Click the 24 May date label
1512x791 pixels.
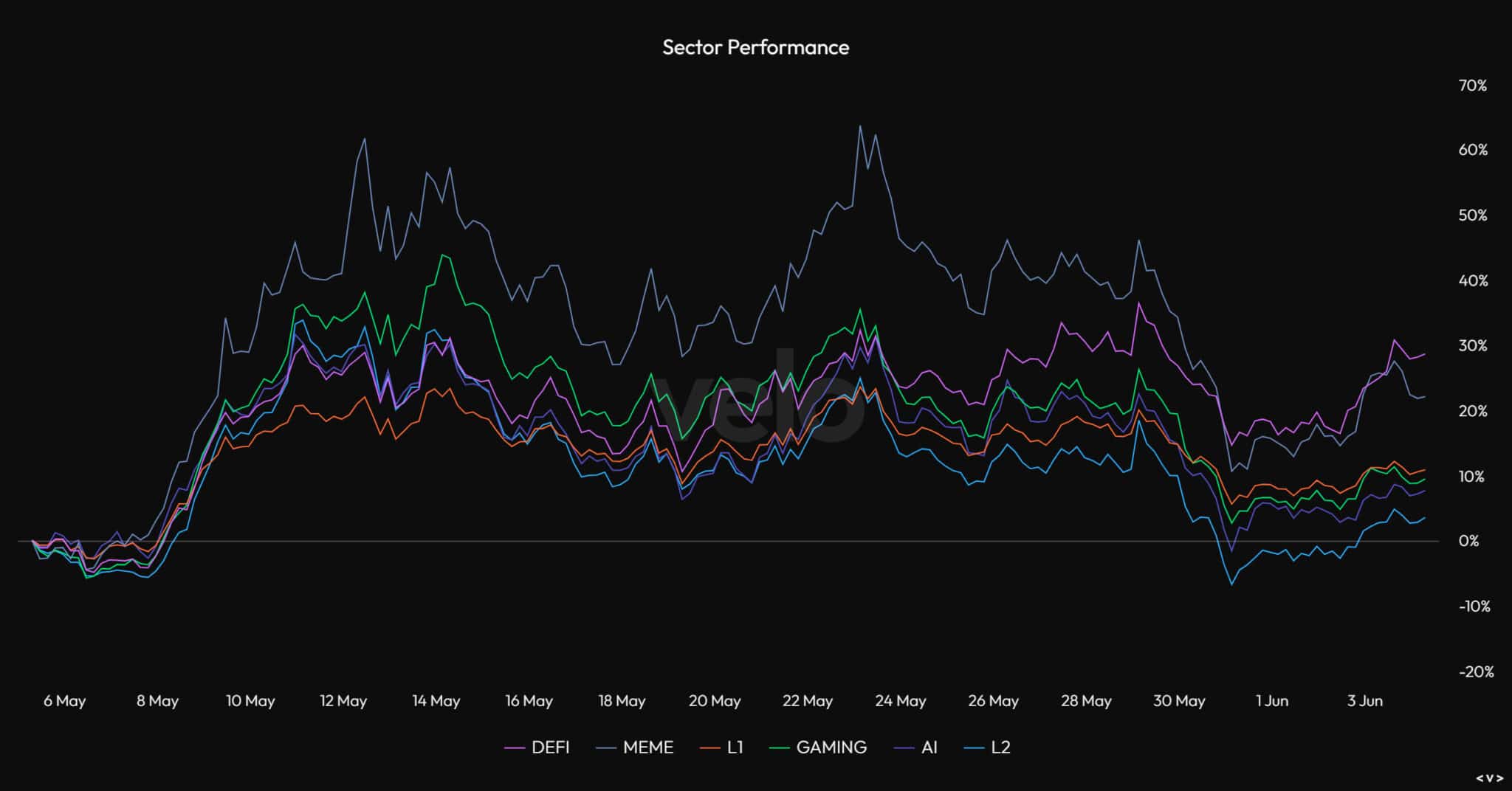(900, 701)
